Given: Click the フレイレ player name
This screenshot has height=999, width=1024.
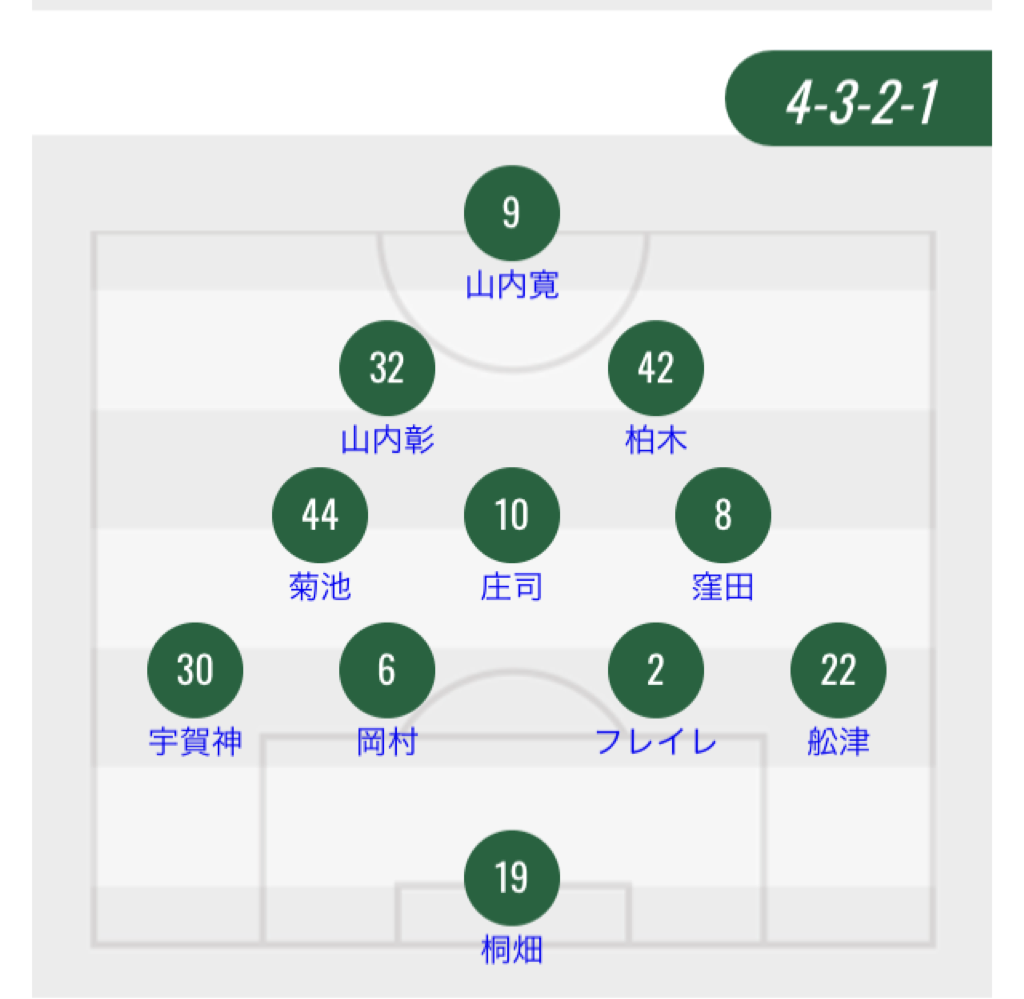Looking at the screenshot, I should [656, 743].
